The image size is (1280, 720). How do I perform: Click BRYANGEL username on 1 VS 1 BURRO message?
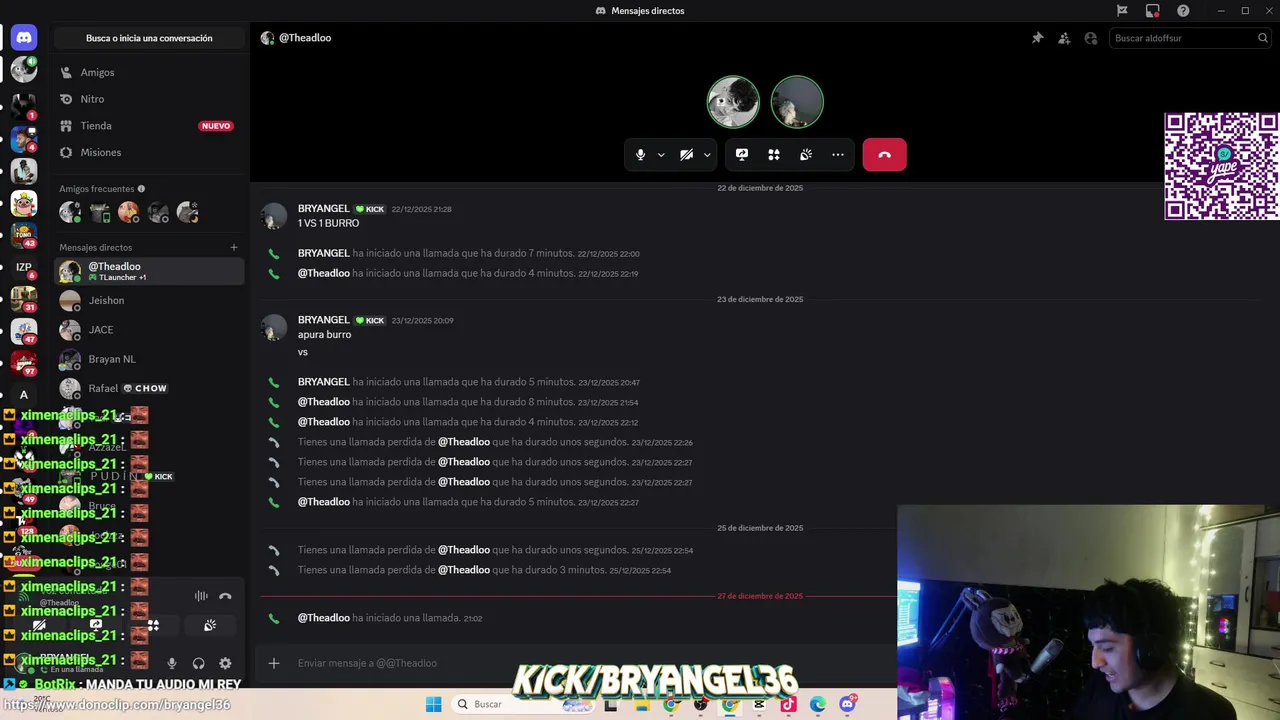(x=324, y=209)
